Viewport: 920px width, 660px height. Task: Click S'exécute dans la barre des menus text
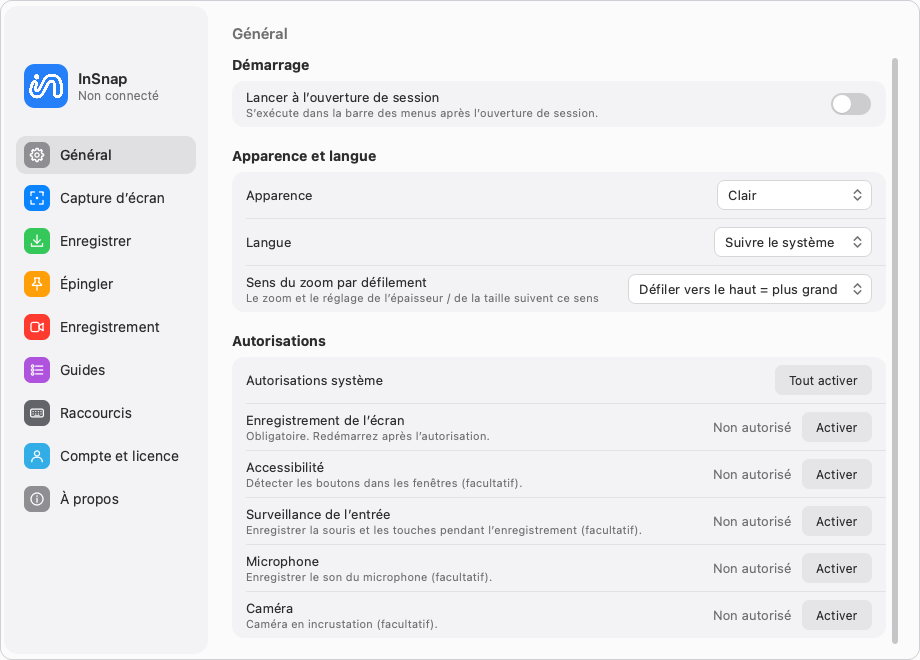pyautogui.click(x=422, y=113)
